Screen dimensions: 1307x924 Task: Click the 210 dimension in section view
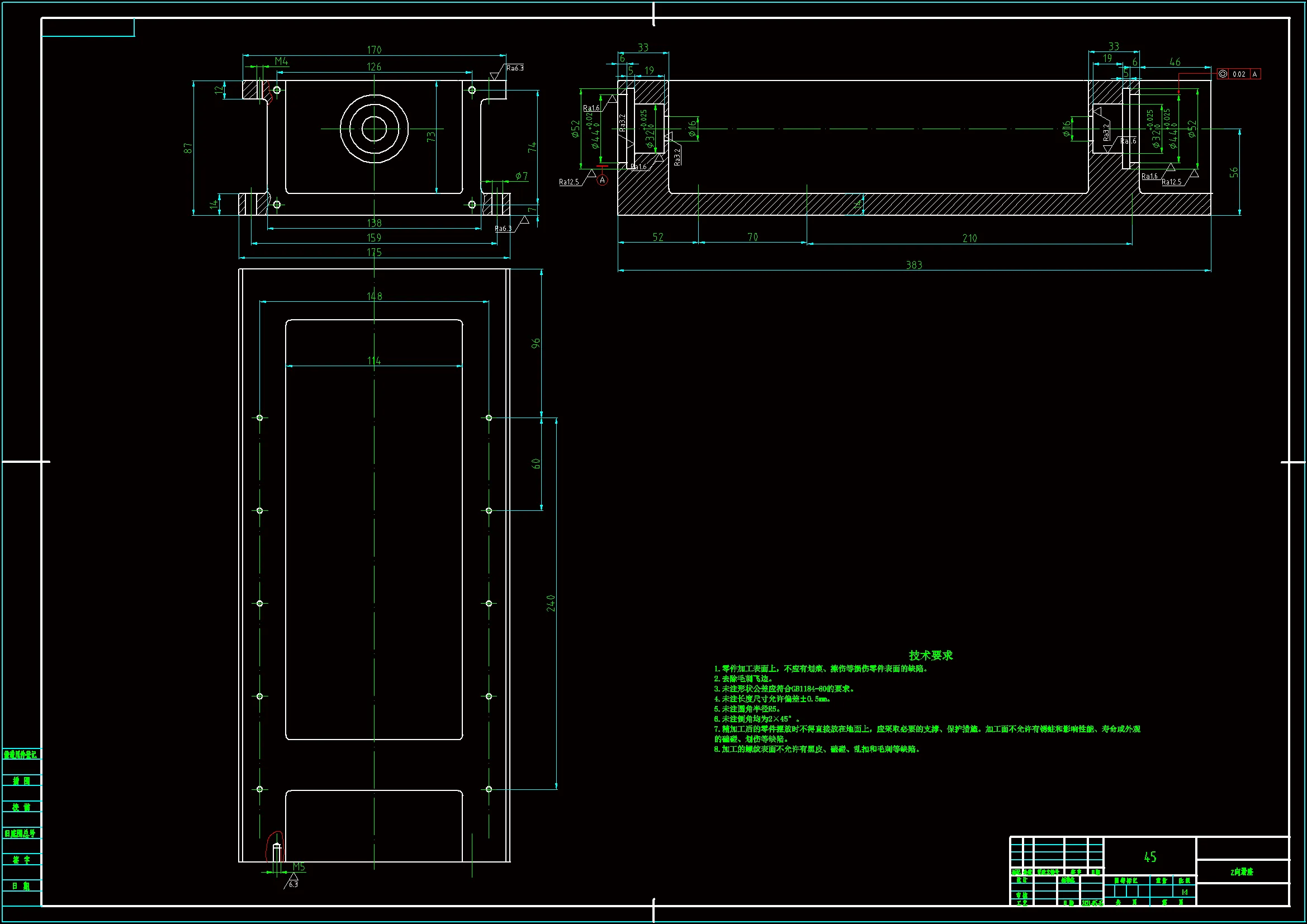[x=969, y=239]
